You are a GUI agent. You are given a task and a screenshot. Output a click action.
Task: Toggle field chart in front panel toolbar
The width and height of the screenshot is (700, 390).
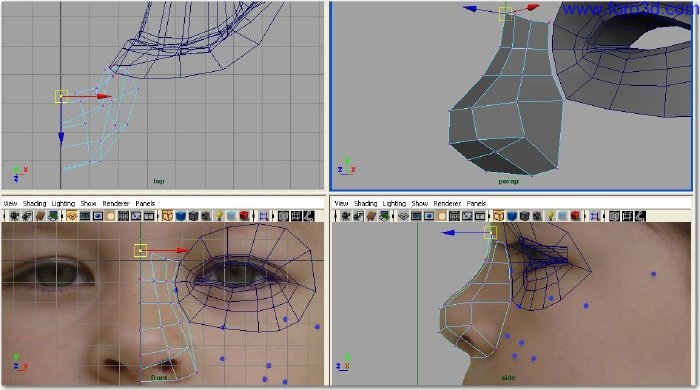[x=123, y=216]
